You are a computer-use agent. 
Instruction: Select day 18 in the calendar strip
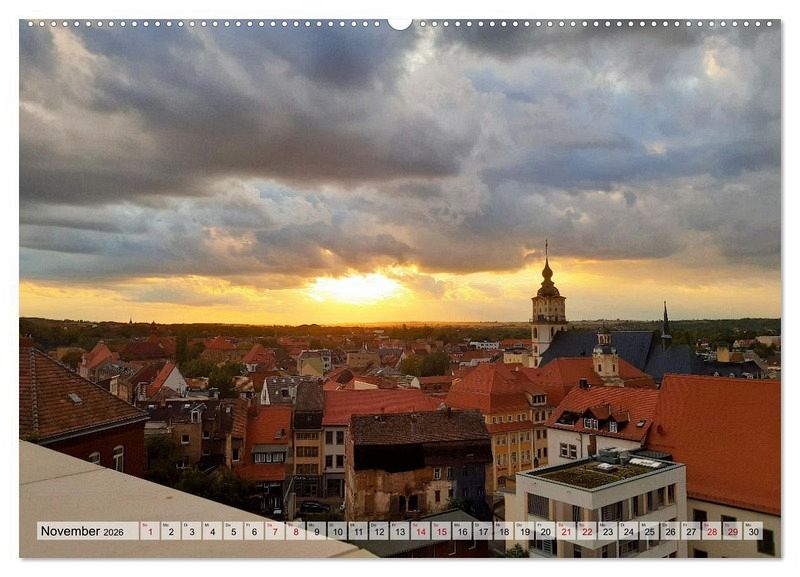[x=504, y=531]
